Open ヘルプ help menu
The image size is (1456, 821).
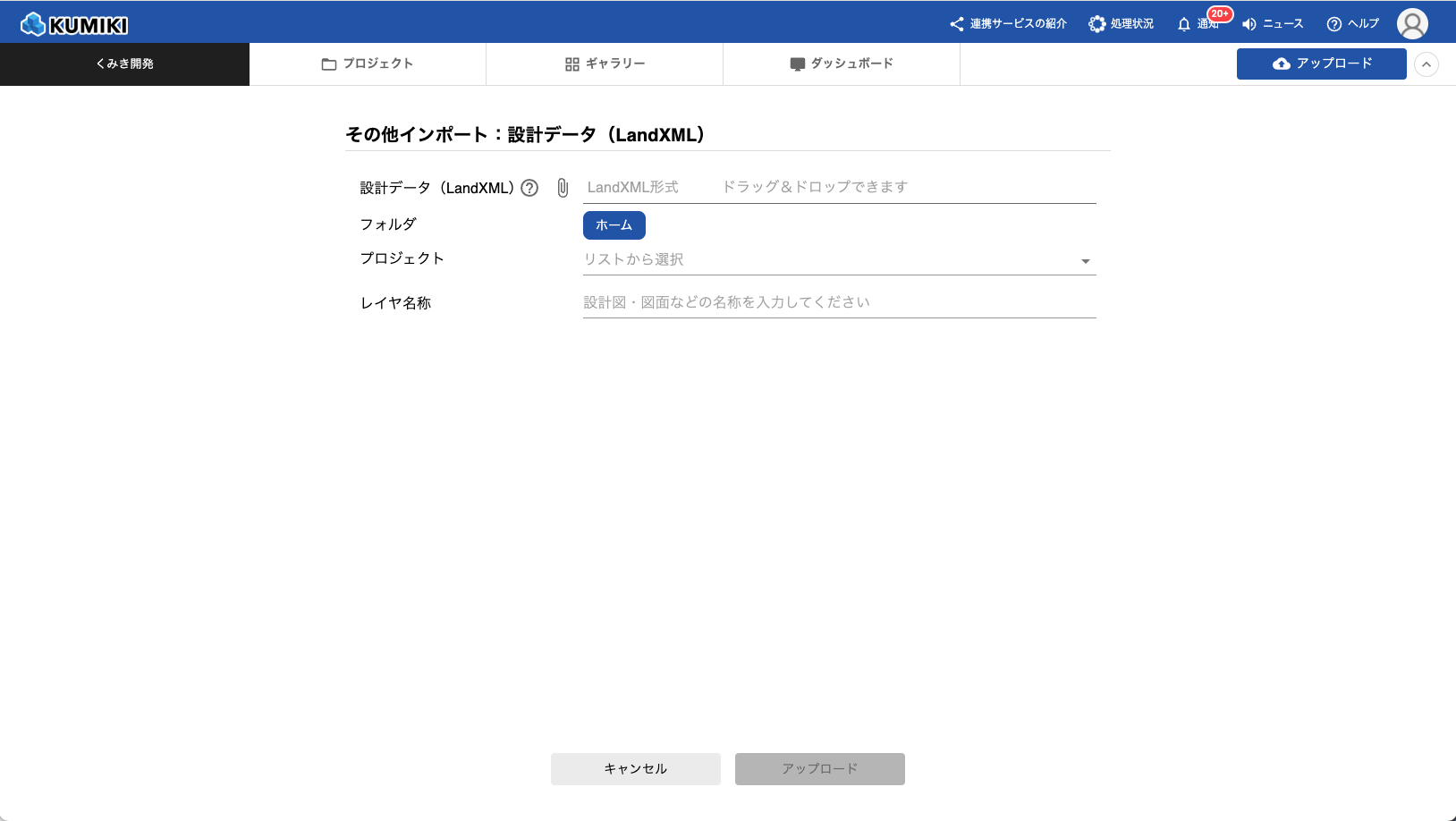click(1352, 24)
